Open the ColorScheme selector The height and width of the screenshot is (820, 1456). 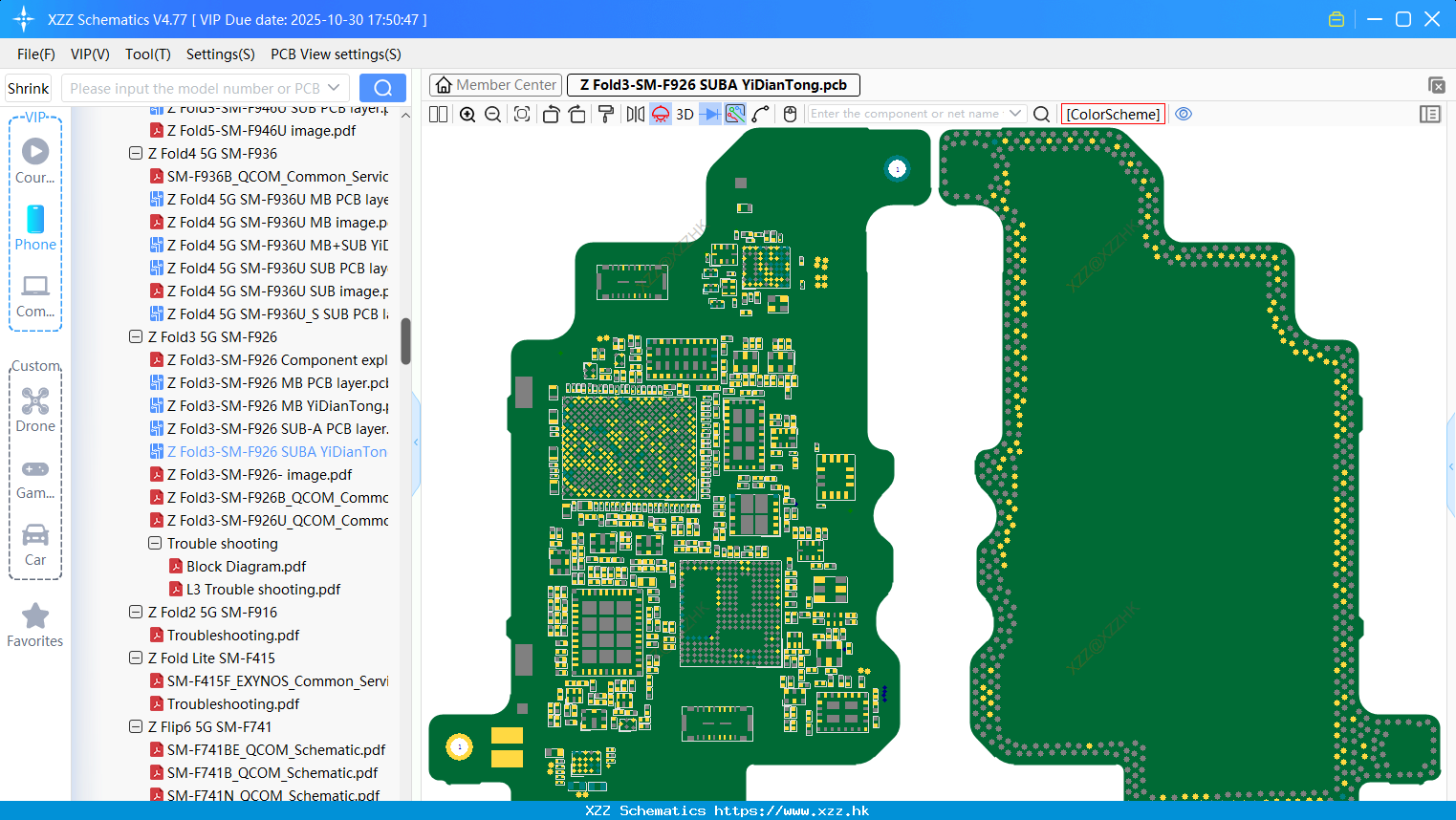click(x=1113, y=114)
